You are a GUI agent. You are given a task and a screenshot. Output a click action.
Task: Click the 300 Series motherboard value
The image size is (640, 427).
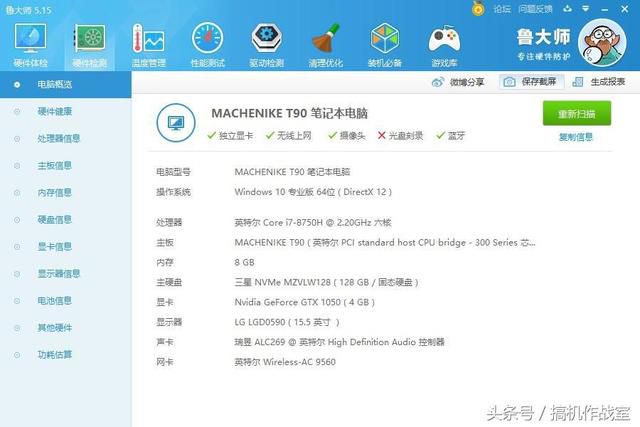pos(384,242)
